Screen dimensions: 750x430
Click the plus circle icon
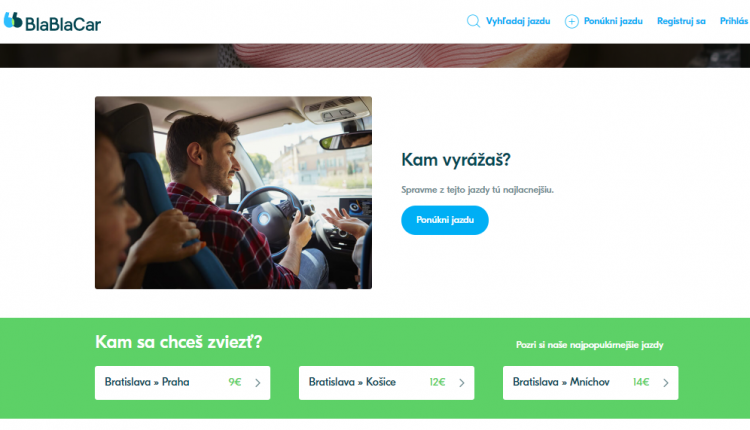coord(571,21)
